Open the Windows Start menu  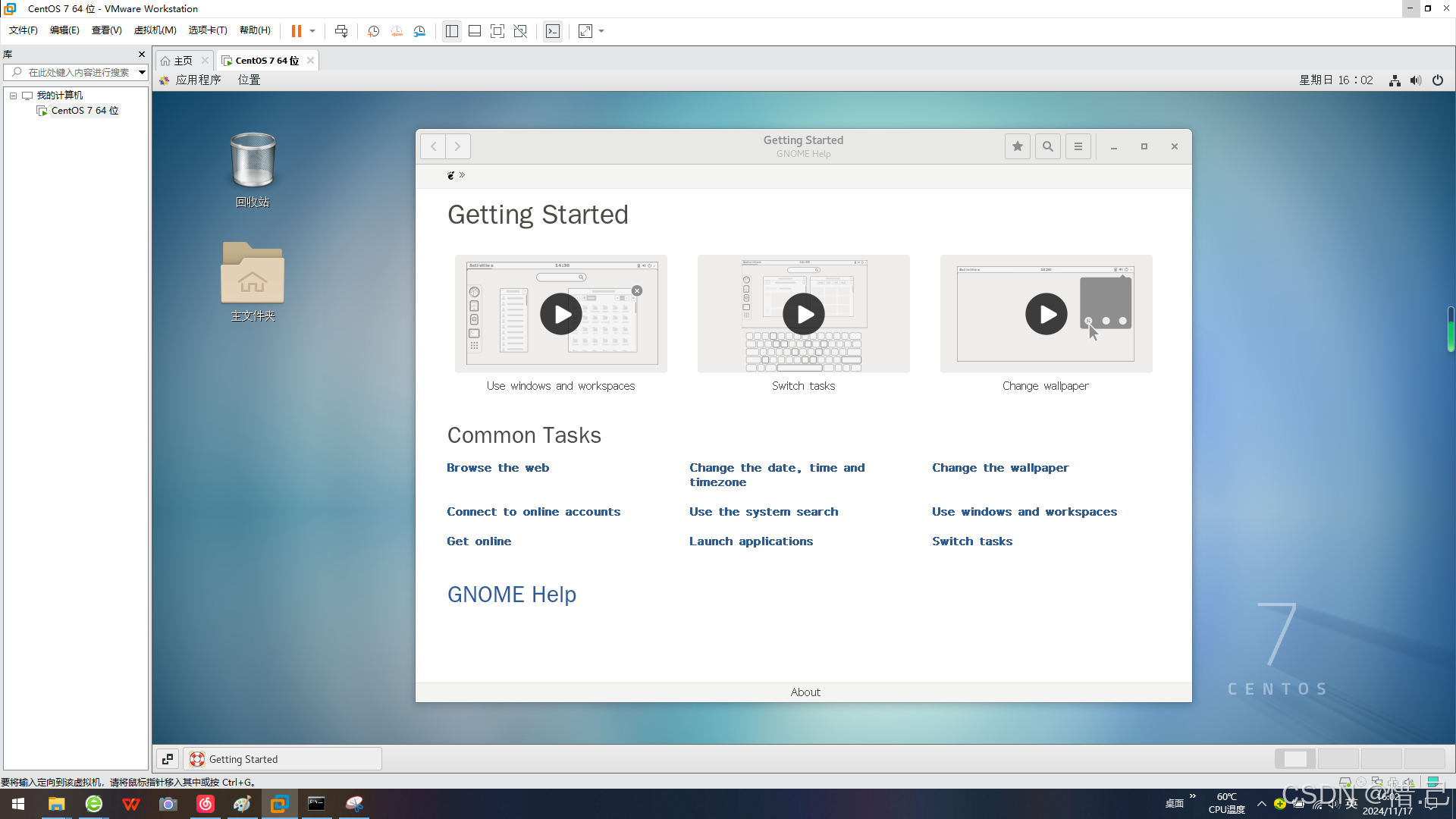[18, 804]
